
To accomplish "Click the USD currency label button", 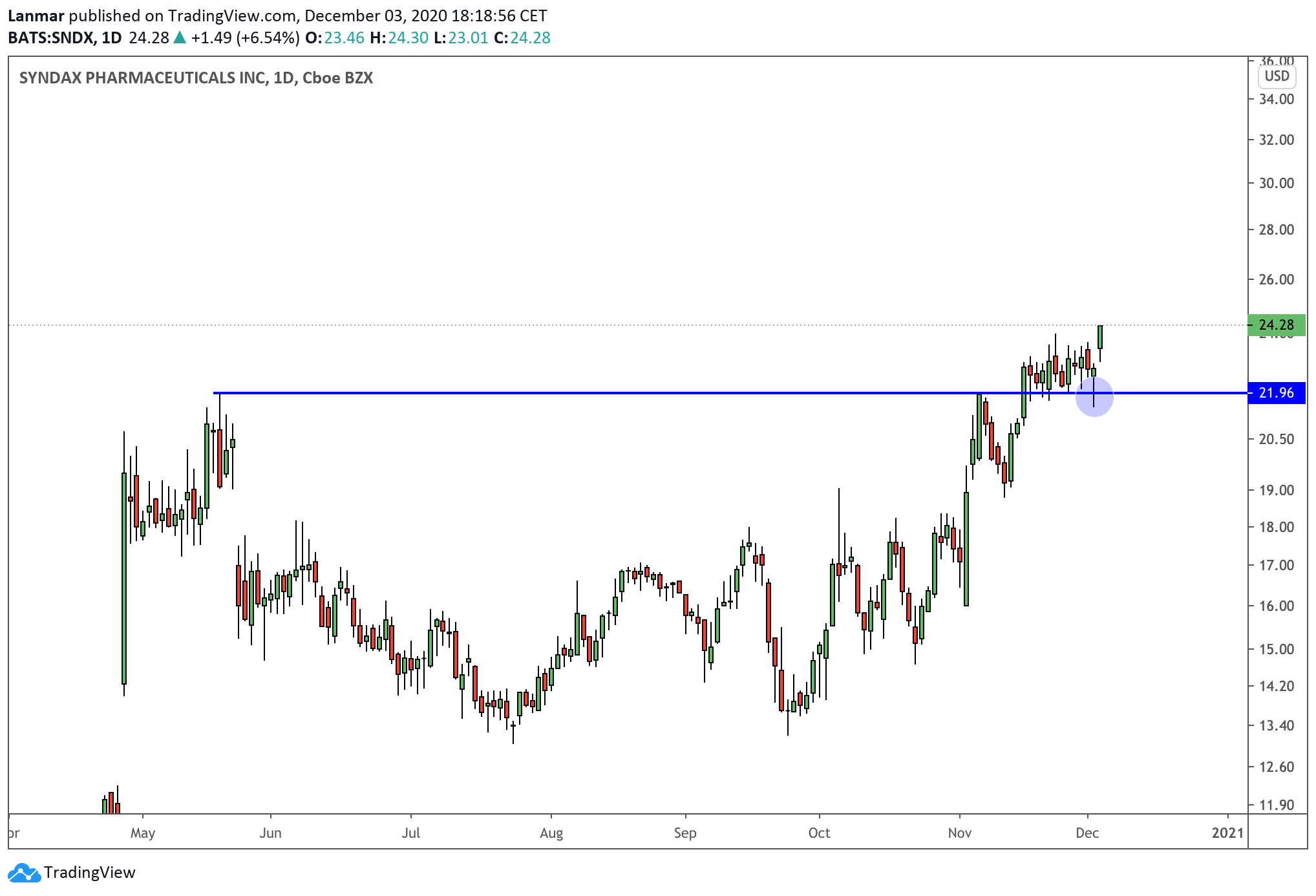I will (x=1277, y=76).
